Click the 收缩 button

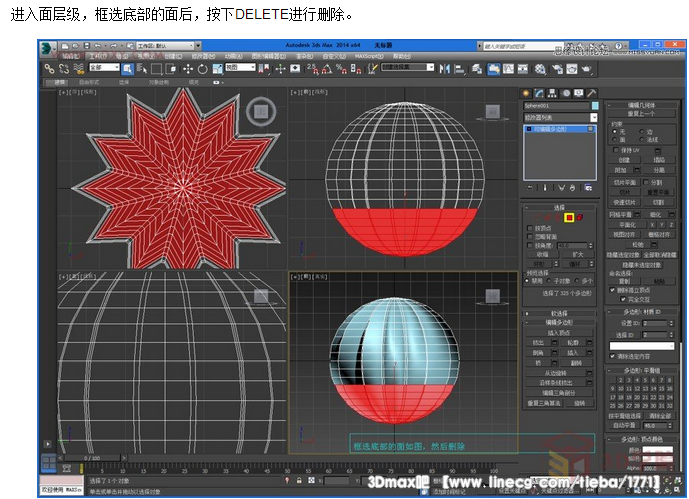point(542,254)
